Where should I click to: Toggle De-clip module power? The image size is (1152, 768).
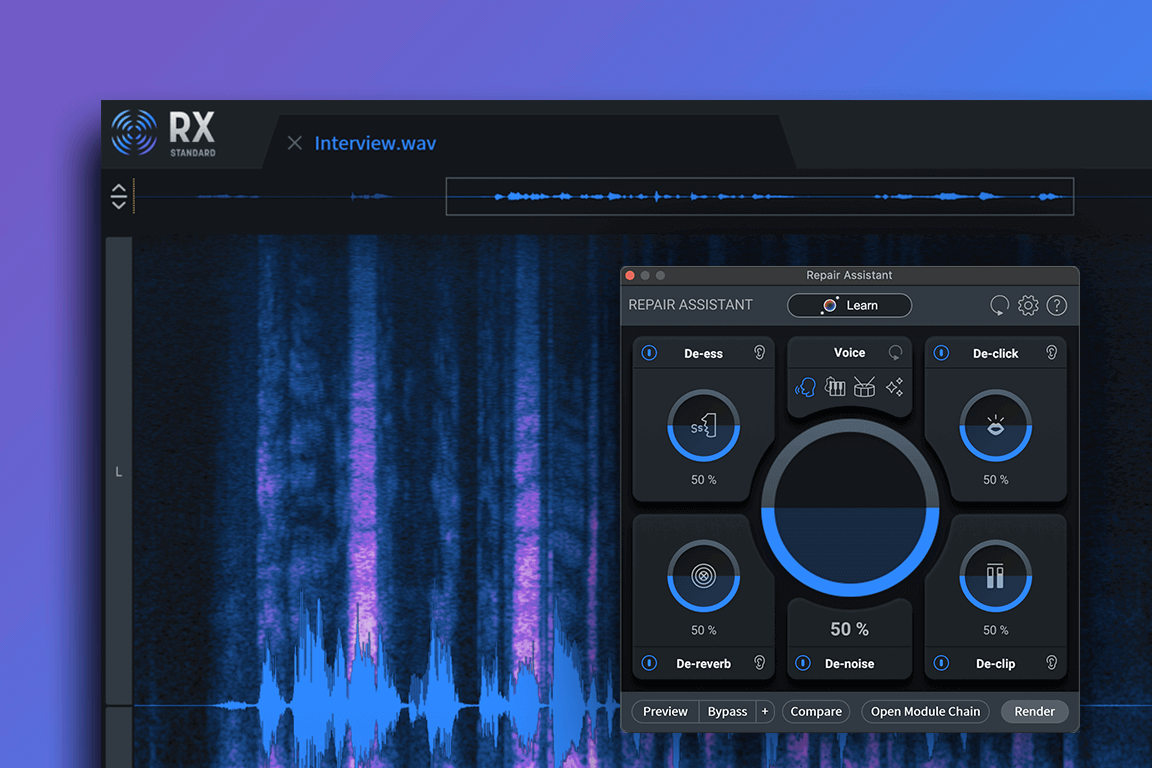pyautogui.click(x=941, y=663)
